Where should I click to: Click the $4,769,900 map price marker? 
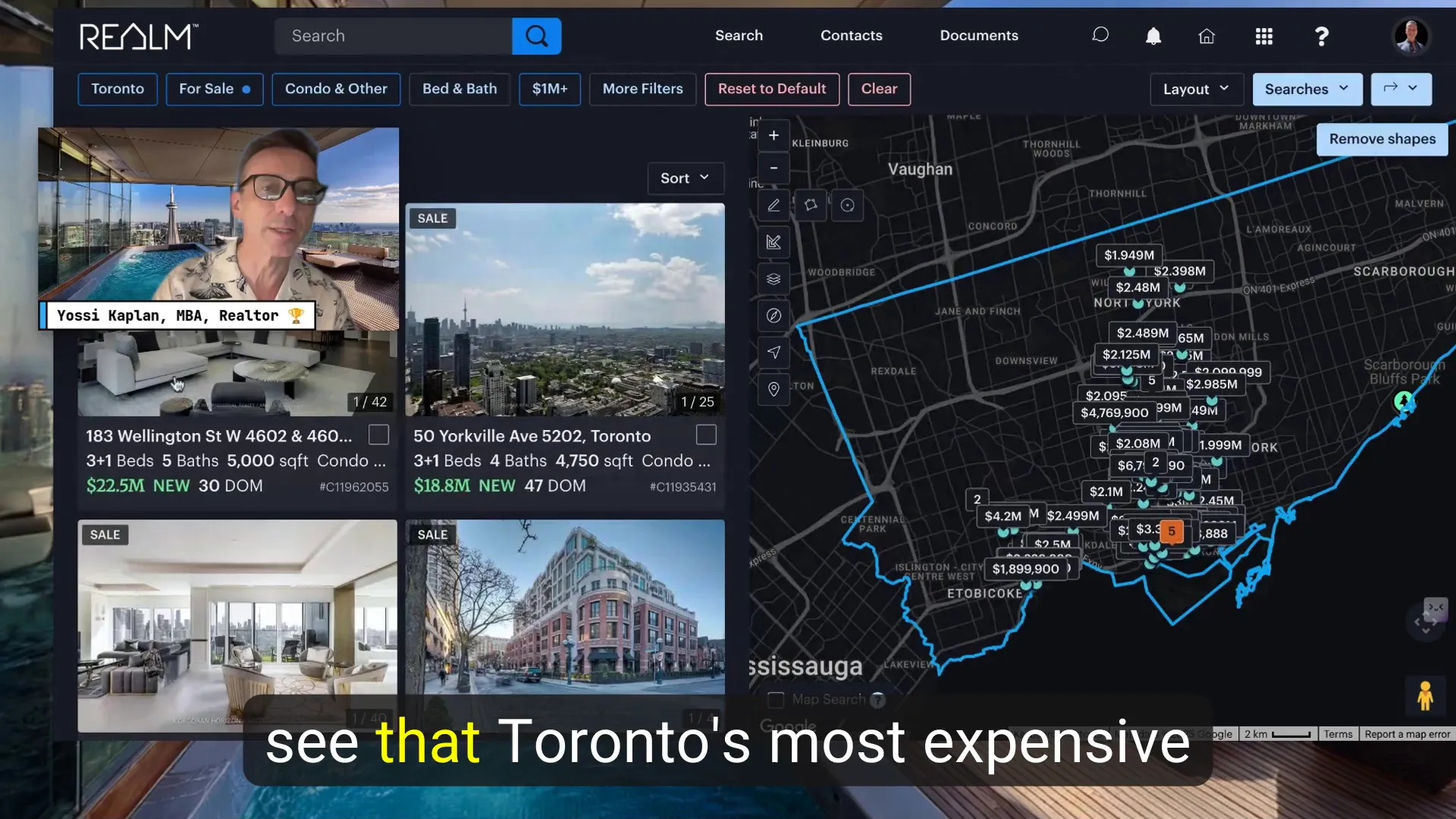point(1115,413)
